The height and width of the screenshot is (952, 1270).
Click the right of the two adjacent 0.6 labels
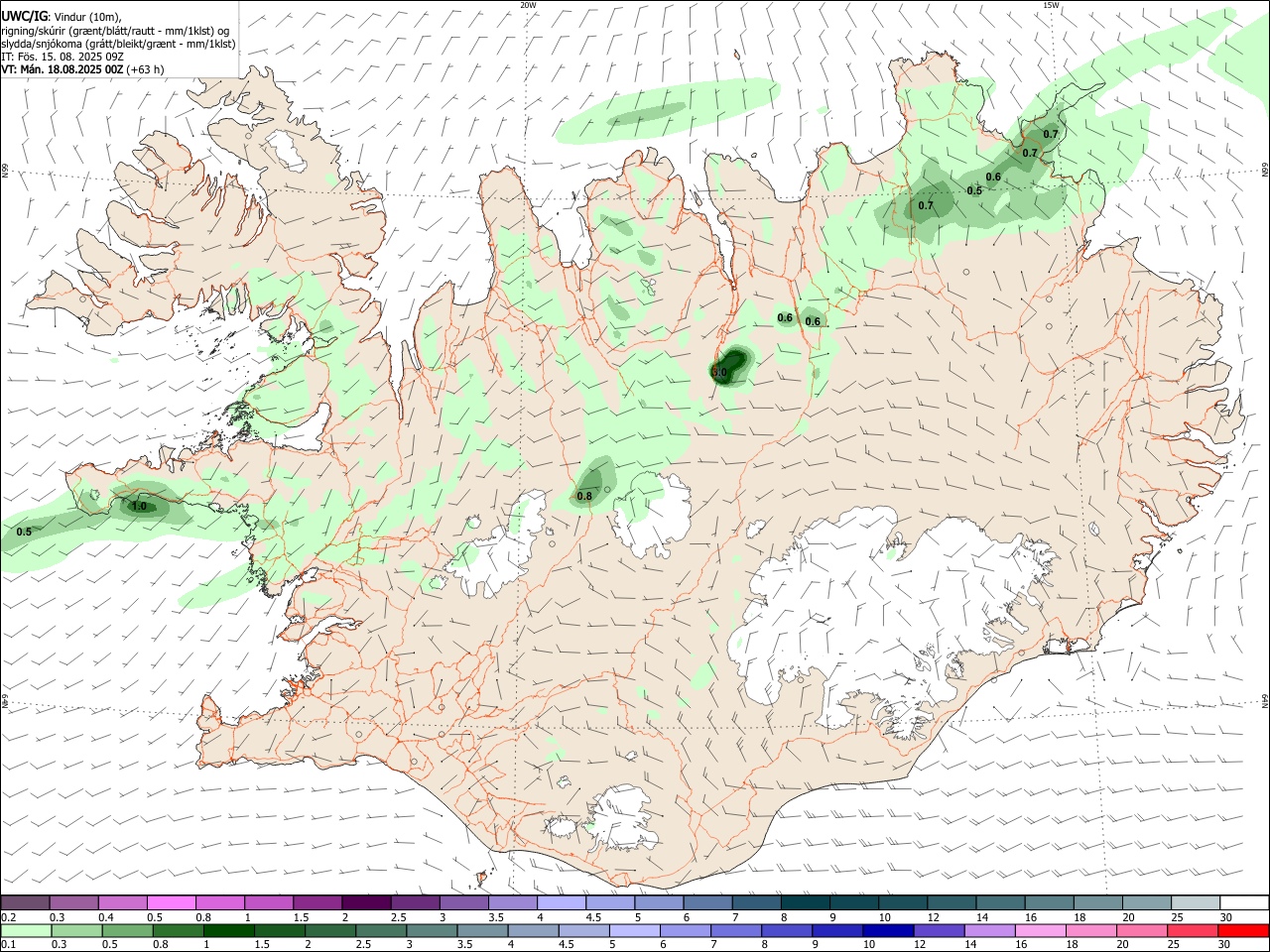pos(813,322)
